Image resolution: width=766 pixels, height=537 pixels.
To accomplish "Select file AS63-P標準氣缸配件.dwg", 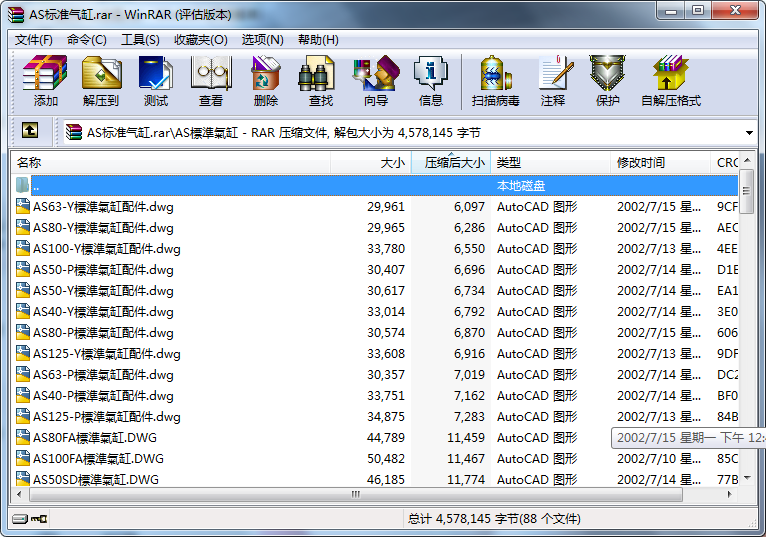I will point(103,375).
